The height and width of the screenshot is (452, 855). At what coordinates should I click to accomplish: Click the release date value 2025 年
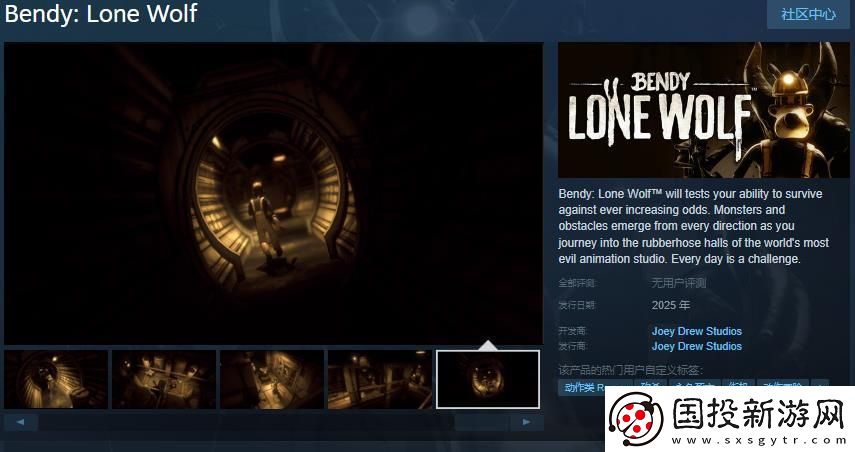point(671,305)
